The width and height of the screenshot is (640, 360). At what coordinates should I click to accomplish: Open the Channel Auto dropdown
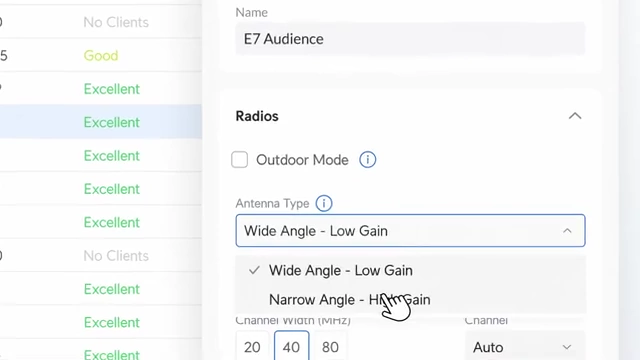click(x=524, y=347)
